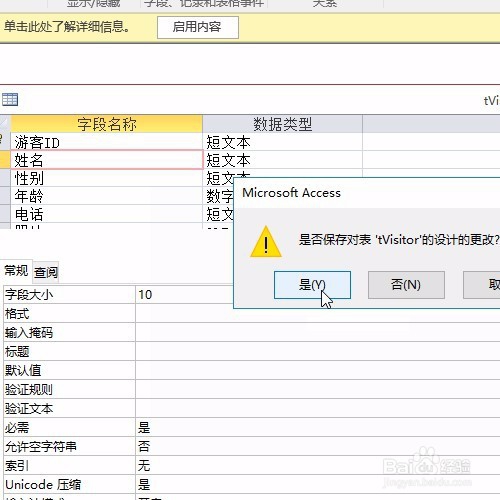Select the 游客ID field name cell

[x=107, y=142]
